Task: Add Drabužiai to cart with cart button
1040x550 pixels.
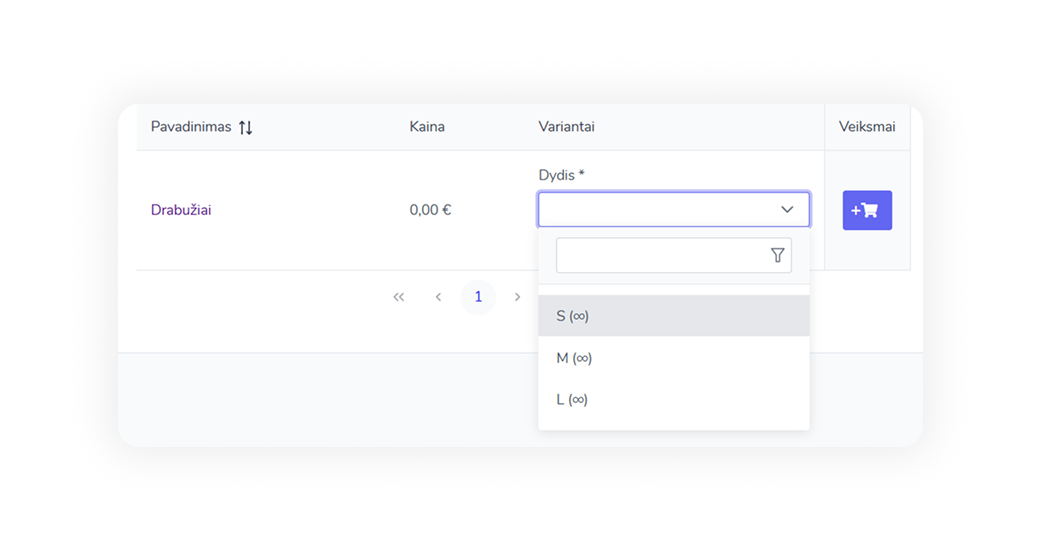Action: [866, 210]
